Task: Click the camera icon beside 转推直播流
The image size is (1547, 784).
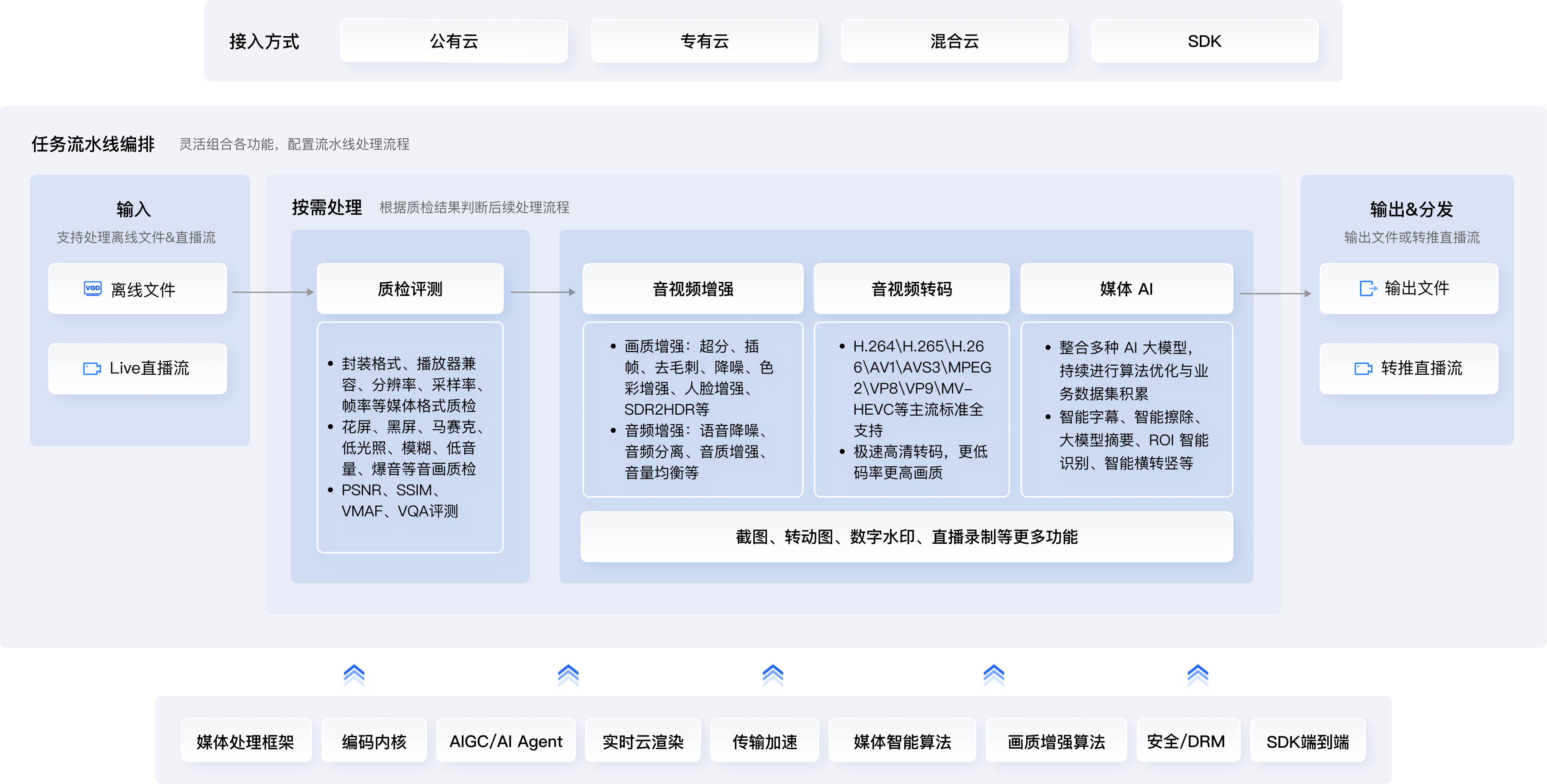Action: click(x=1363, y=368)
